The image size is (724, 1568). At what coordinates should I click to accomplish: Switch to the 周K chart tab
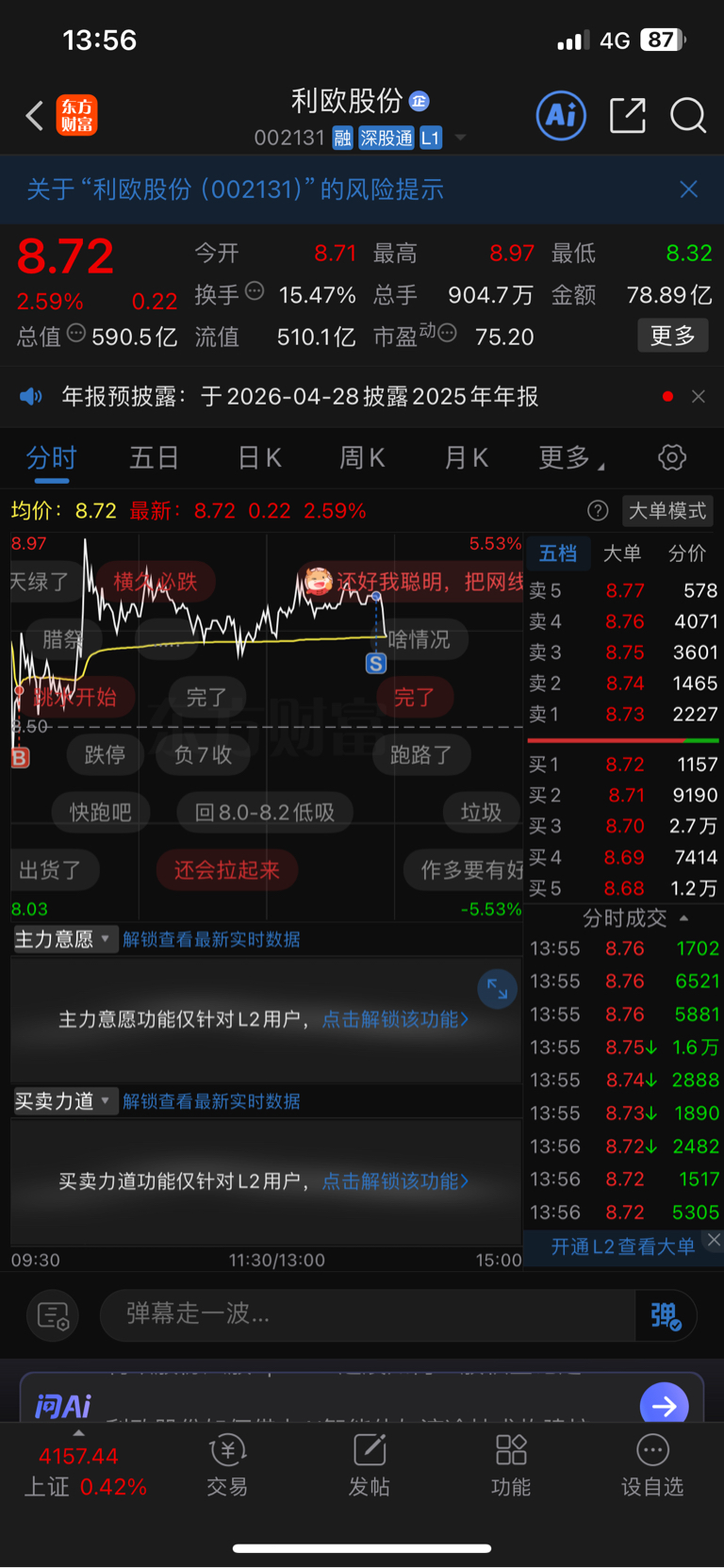[x=362, y=458]
